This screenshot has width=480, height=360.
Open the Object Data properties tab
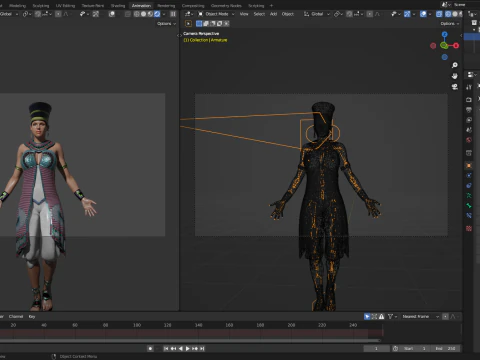tap(469, 195)
